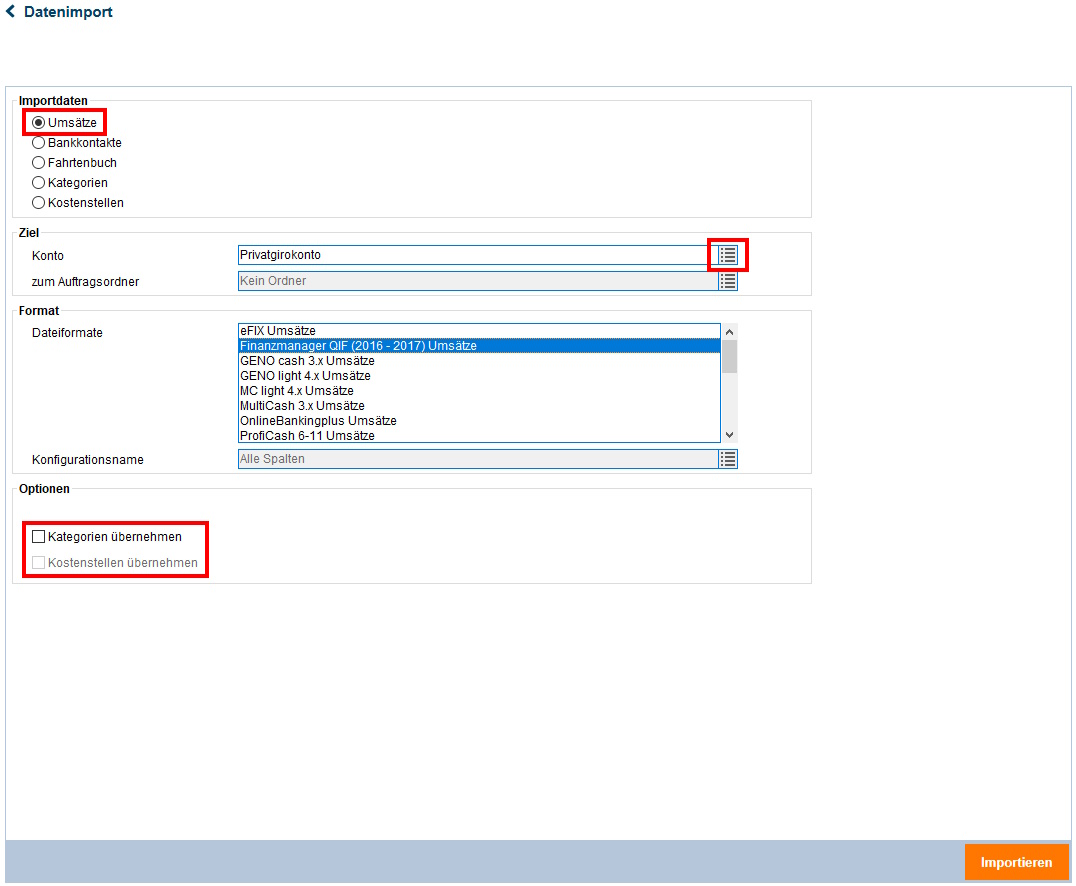Enable Kategorien übernehmen checkbox

click(38, 537)
